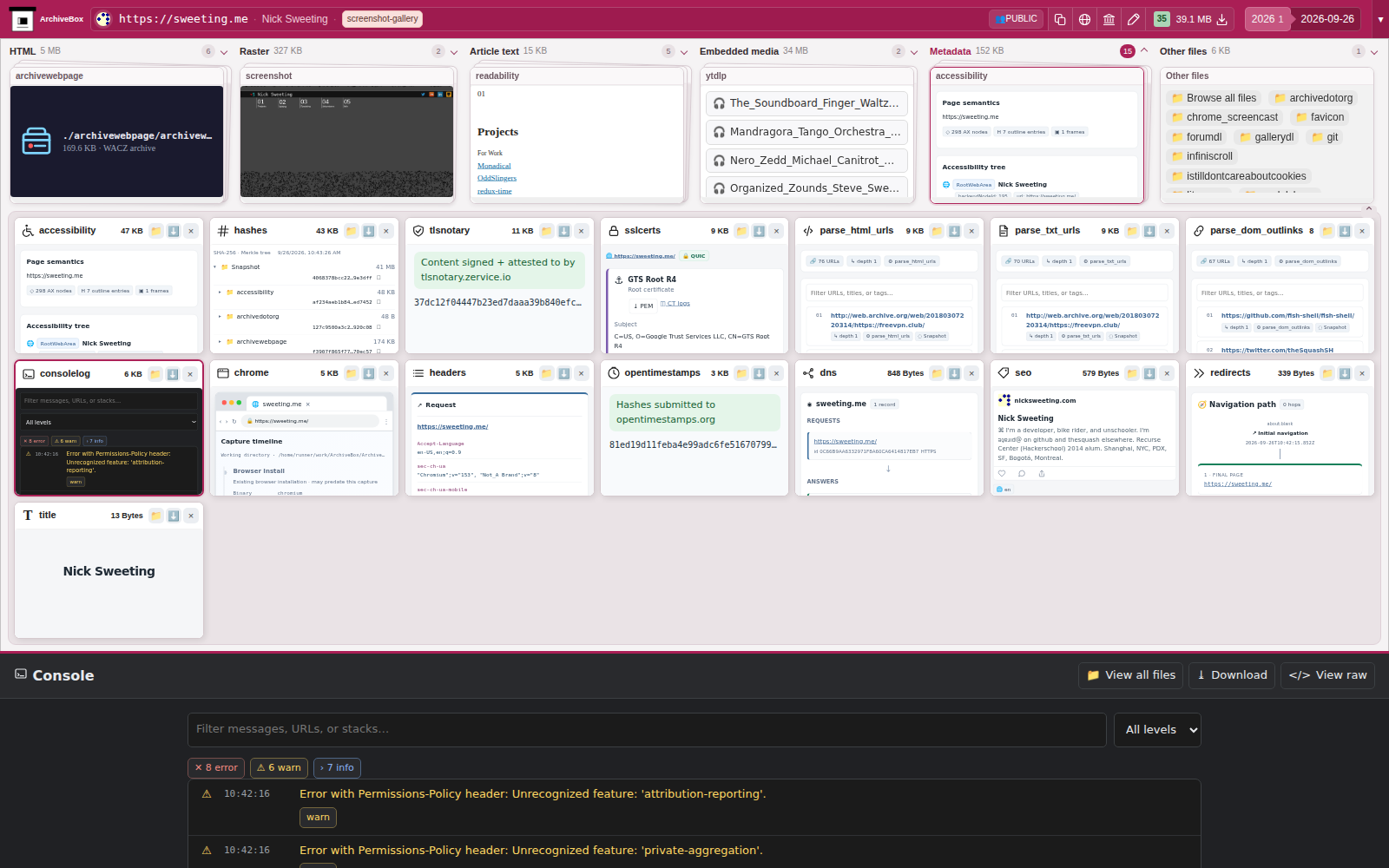Click 'View all files' button
1389x868 pixels.
[x=1131, y=675]
